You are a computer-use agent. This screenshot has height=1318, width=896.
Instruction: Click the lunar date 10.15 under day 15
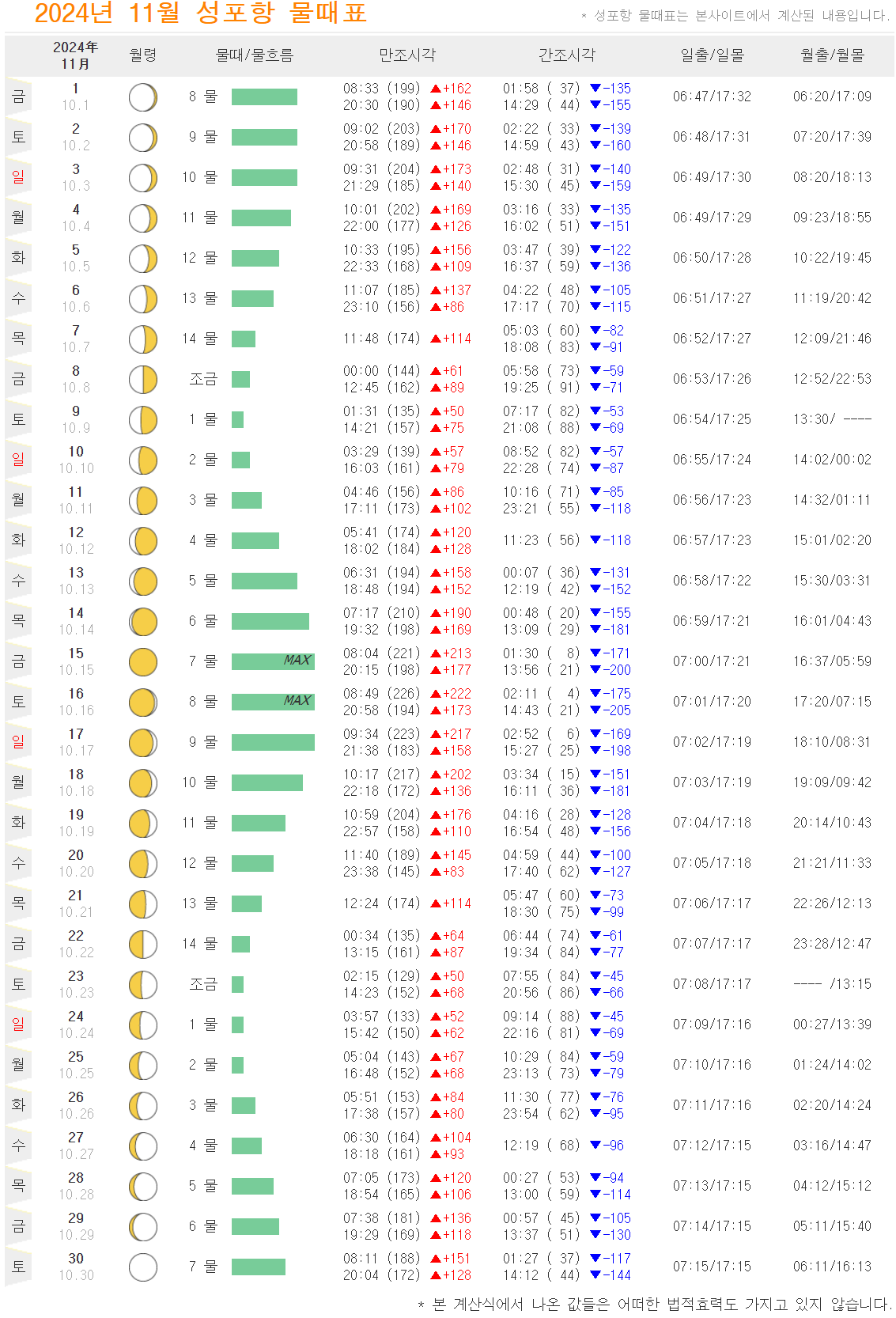click(x=76, y=670)
